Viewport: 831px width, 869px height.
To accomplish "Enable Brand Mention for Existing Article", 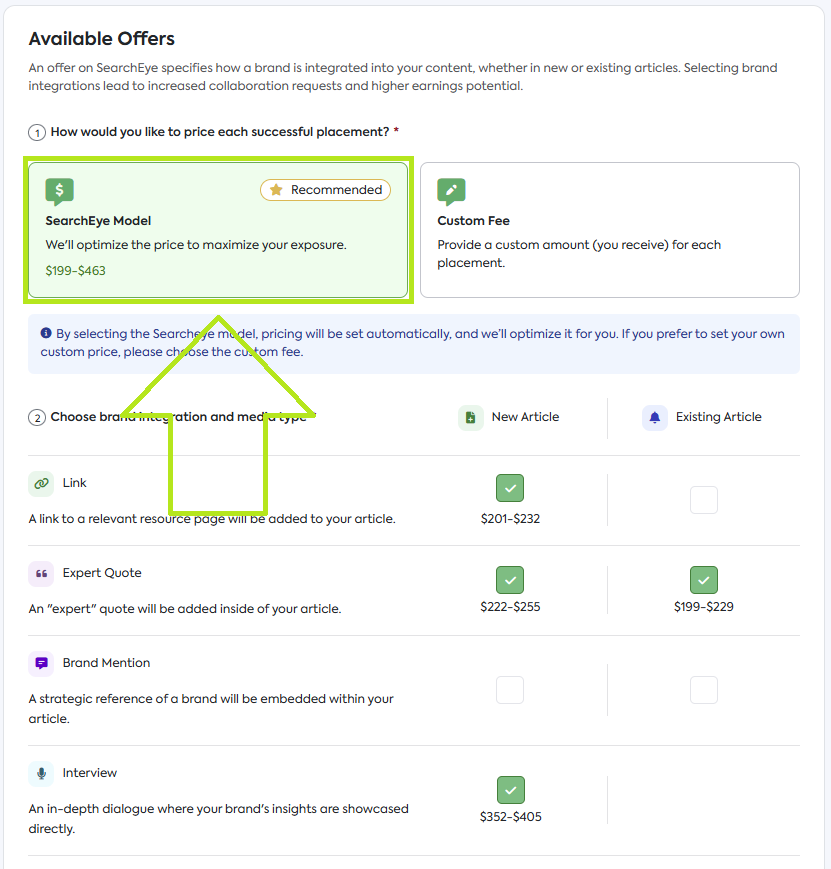I will [704, 690].
